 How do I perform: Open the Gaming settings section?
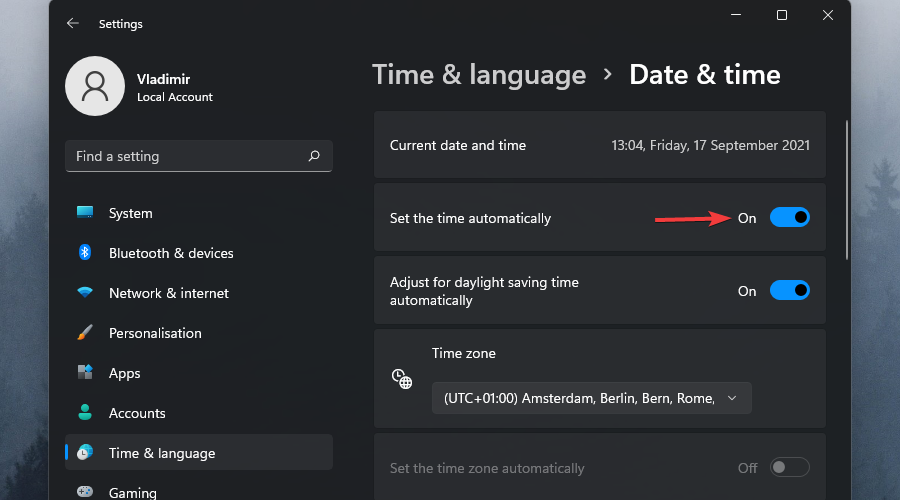click(x=132, y=492)
